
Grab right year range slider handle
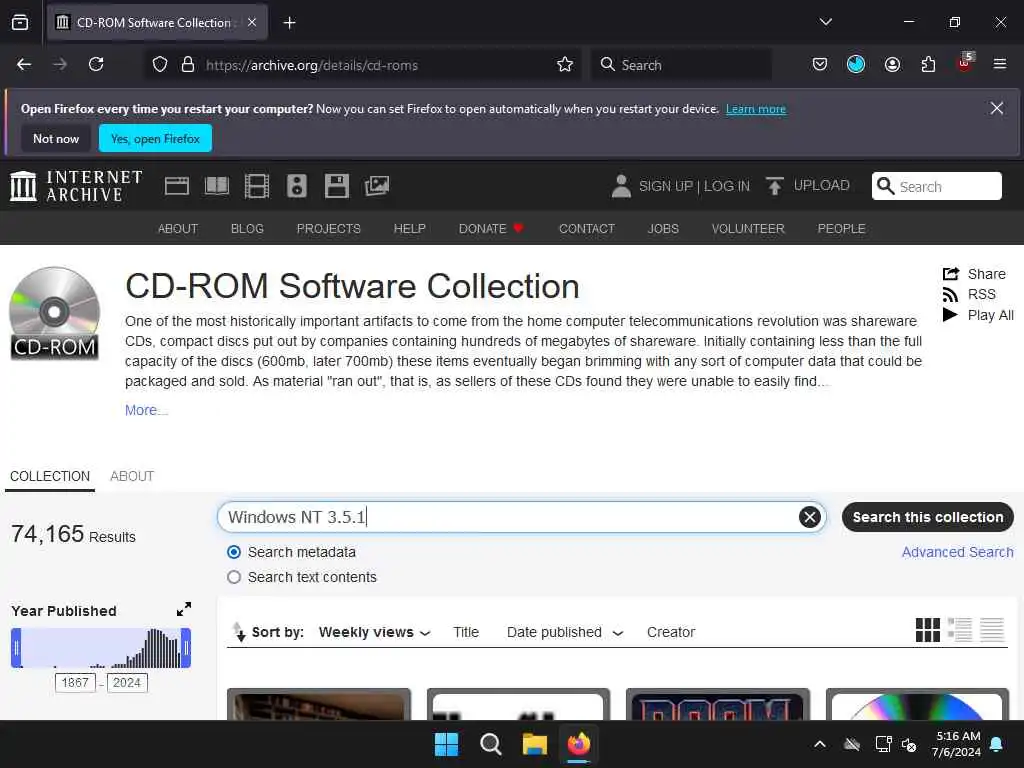click(186, 648)
